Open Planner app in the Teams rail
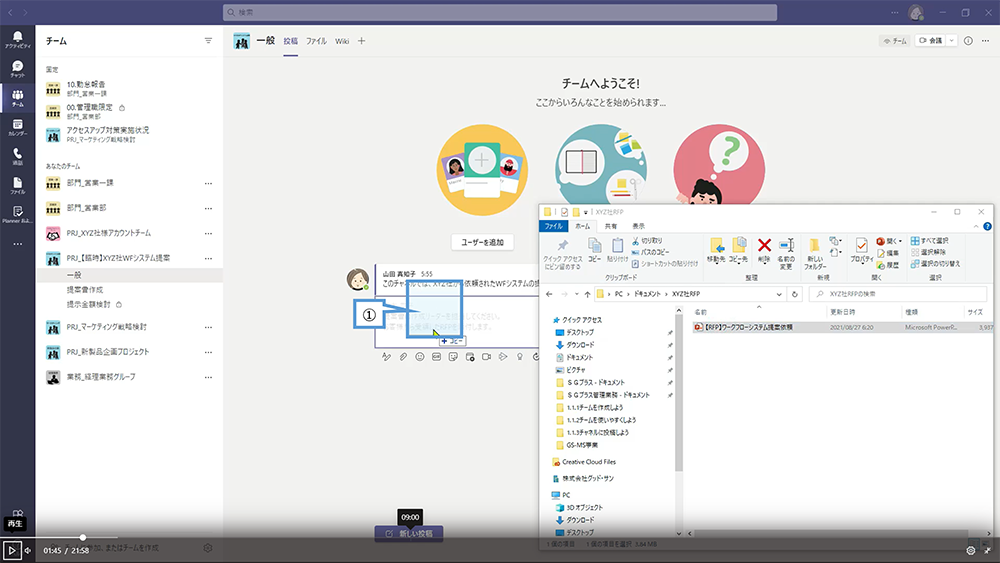This screenshot has width=1000, height=563. pyautogui.click(x=17, y=214)
